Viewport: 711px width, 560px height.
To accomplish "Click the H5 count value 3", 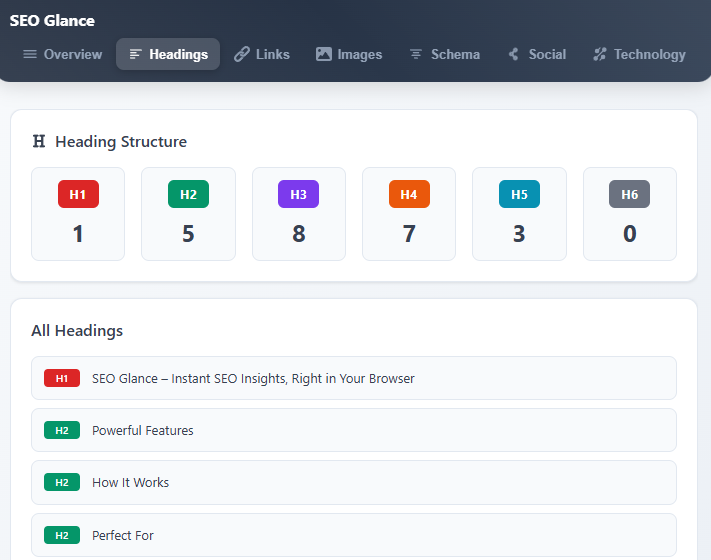I will (519, 234).
